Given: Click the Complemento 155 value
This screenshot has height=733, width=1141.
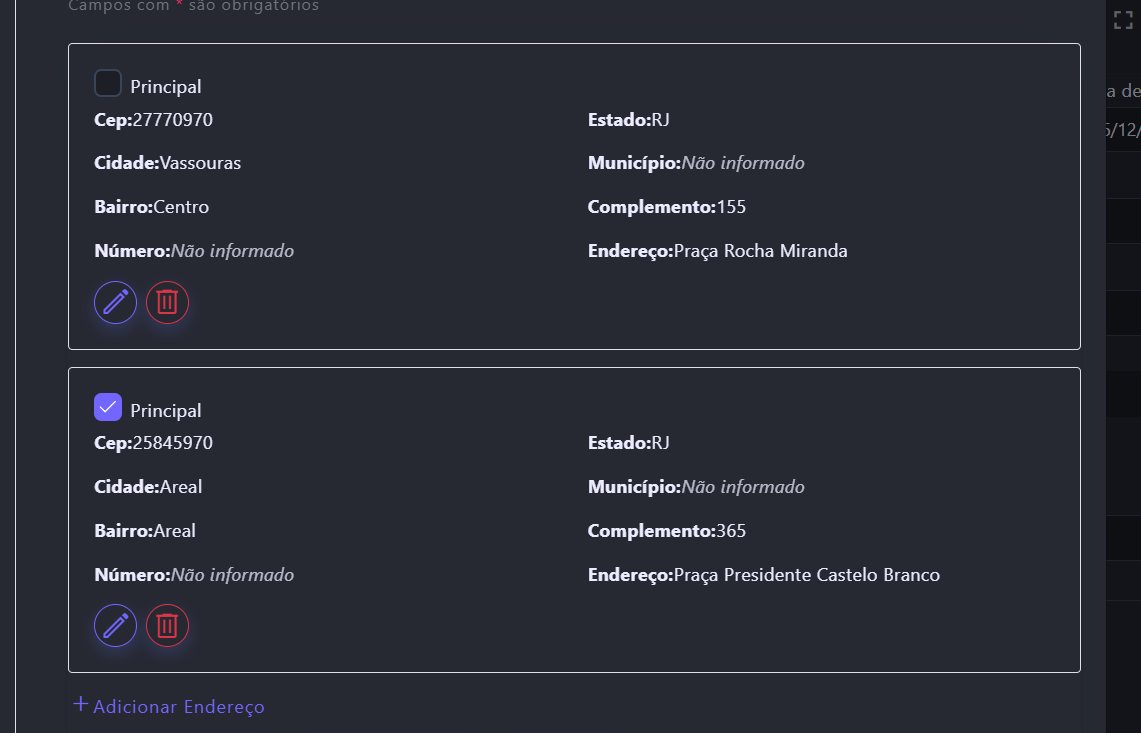Looking at the screenshot, I should pos(731,207).
